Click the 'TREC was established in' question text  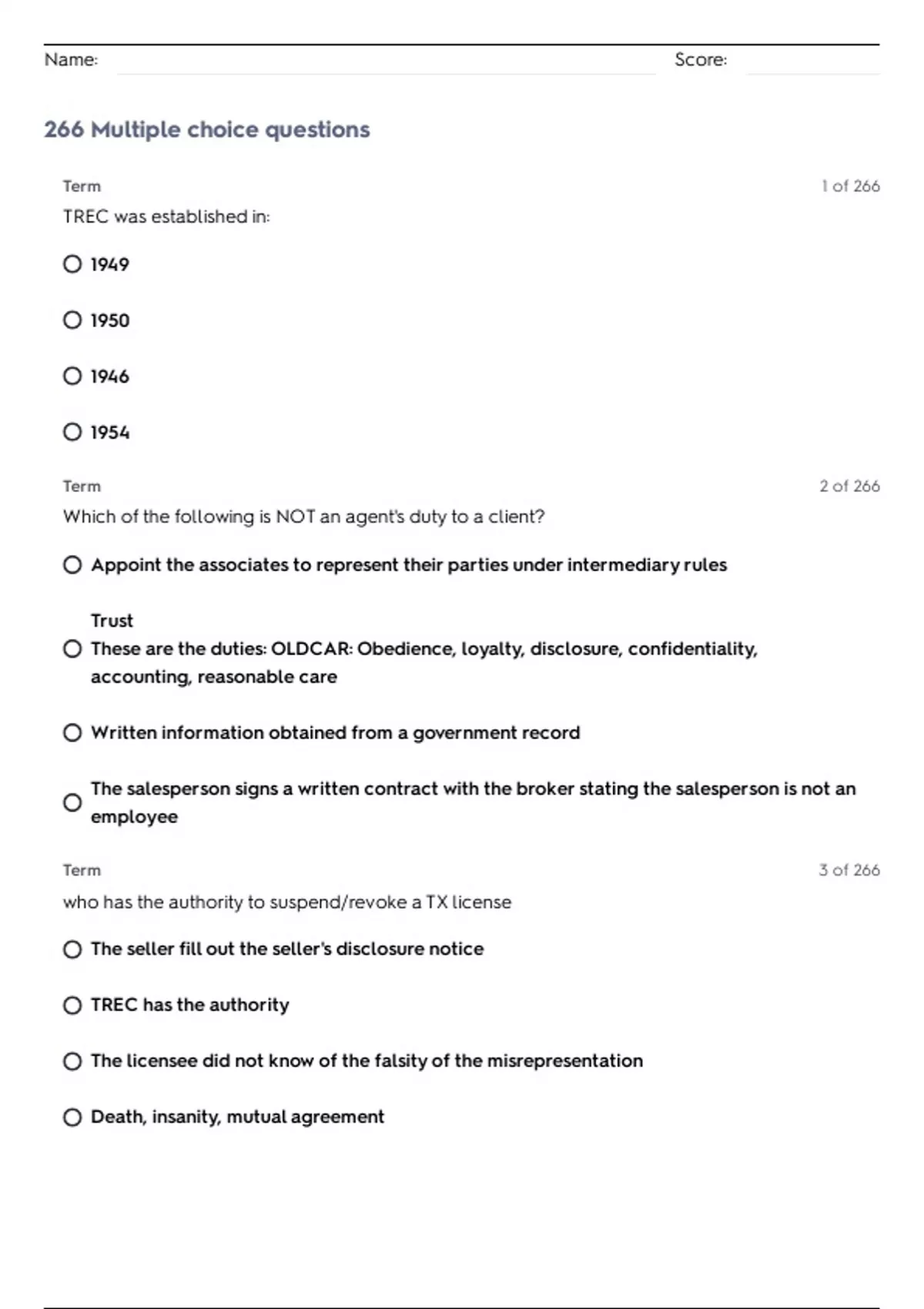[x=166, y=217]
